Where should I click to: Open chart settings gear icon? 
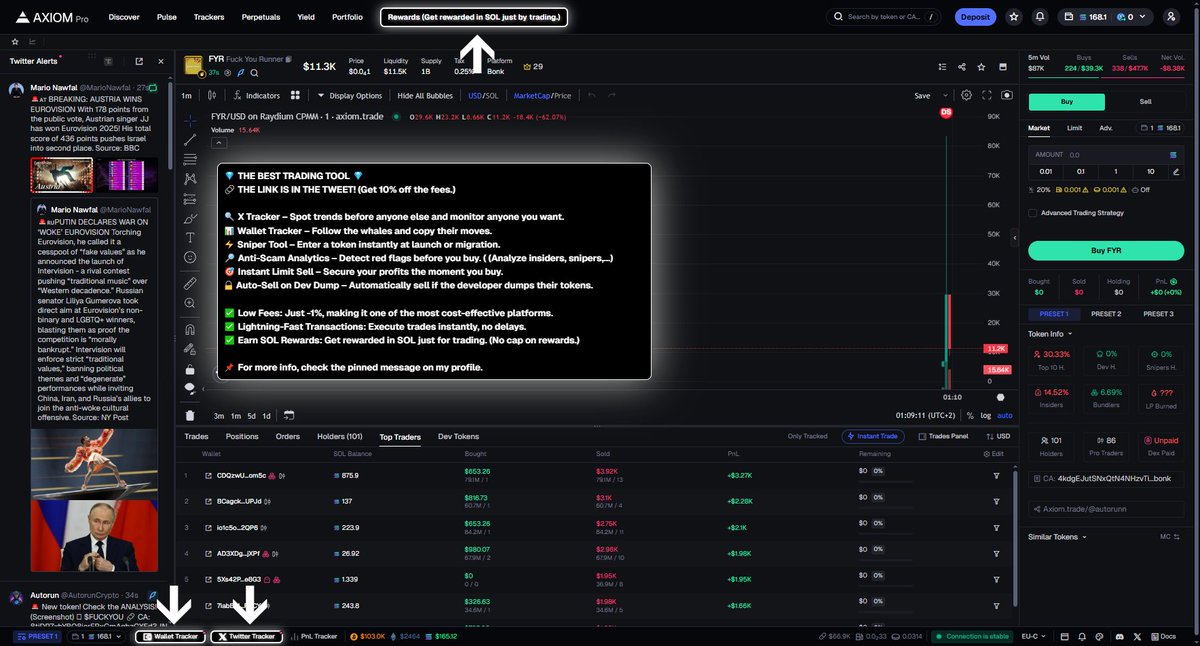966,95
